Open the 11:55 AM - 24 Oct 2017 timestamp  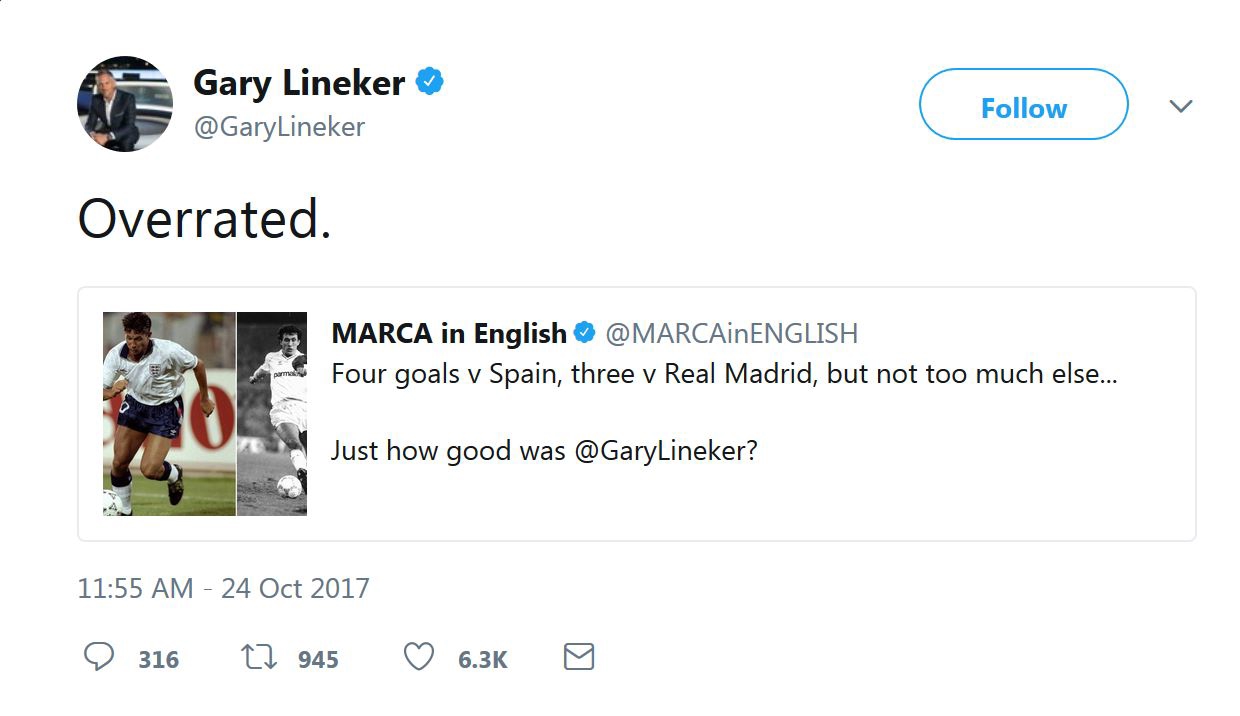pos(223,588)
